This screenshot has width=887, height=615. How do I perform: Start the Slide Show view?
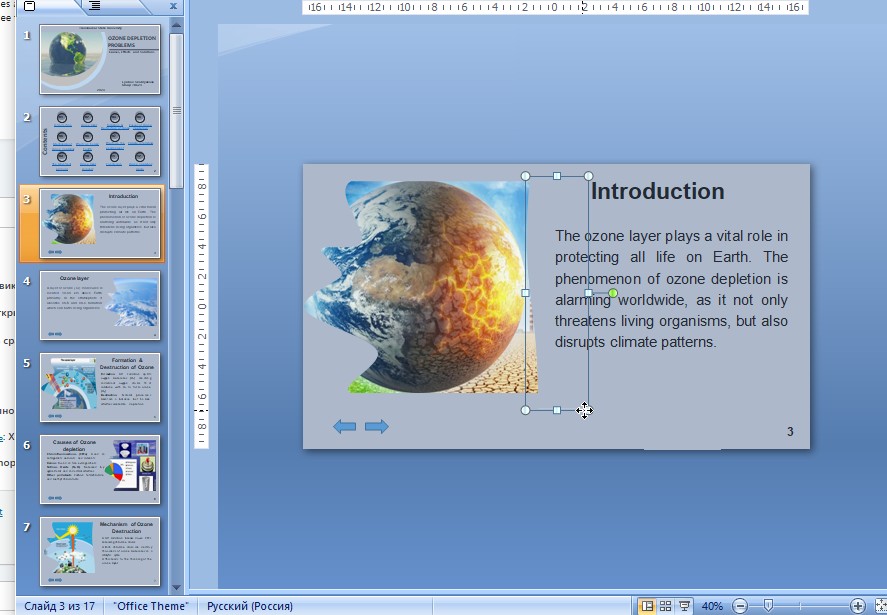pyautogui.click(x=684, y=606)
